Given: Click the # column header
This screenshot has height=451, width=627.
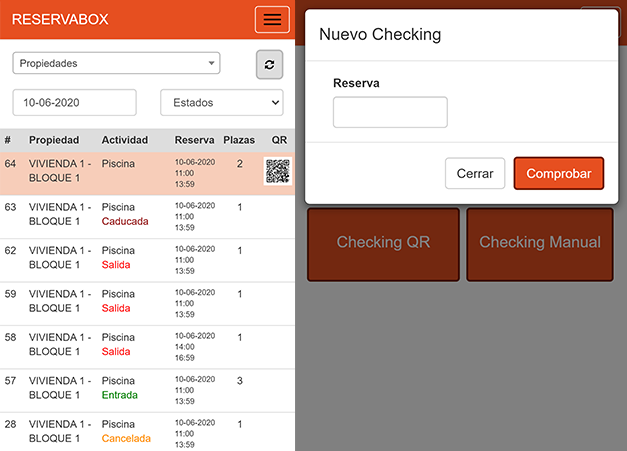Looking at the screenshot, I should 8,140.
